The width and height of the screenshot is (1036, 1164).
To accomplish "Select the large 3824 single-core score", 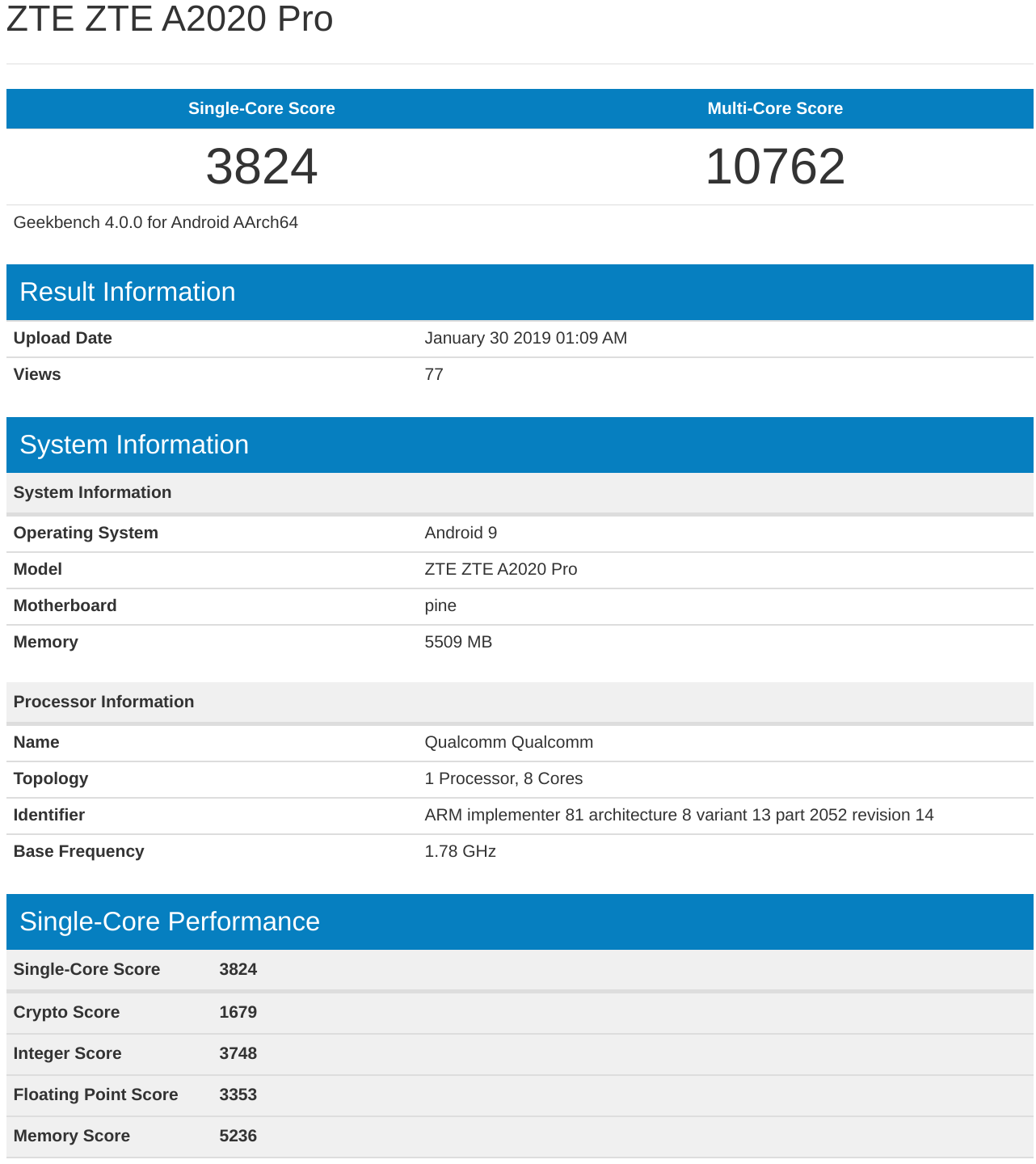I will (x=261, y=167).
